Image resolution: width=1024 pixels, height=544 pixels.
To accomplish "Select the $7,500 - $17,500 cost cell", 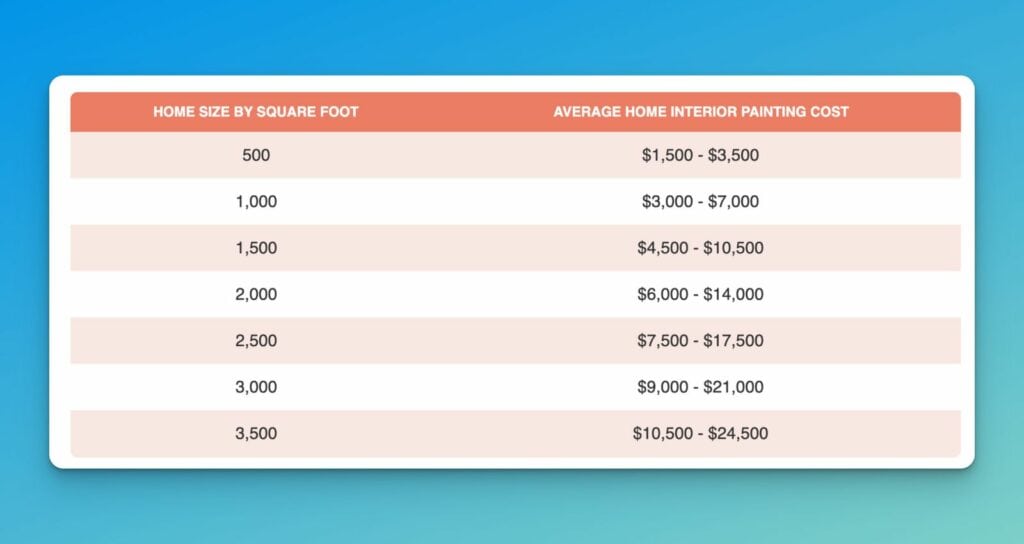I will [701, 341].
